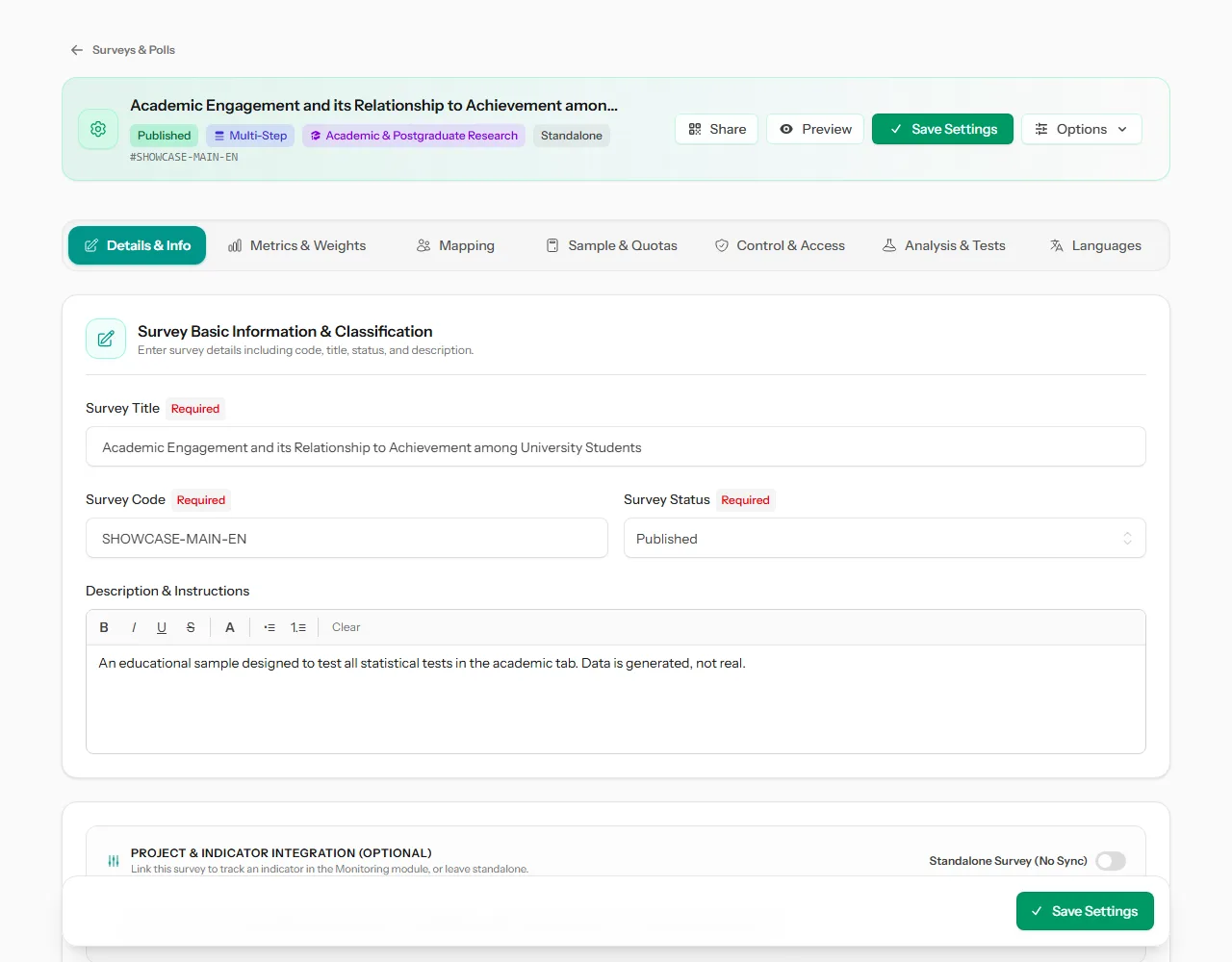
Task: Toggle underline formatting
Action: click(162, 627)
